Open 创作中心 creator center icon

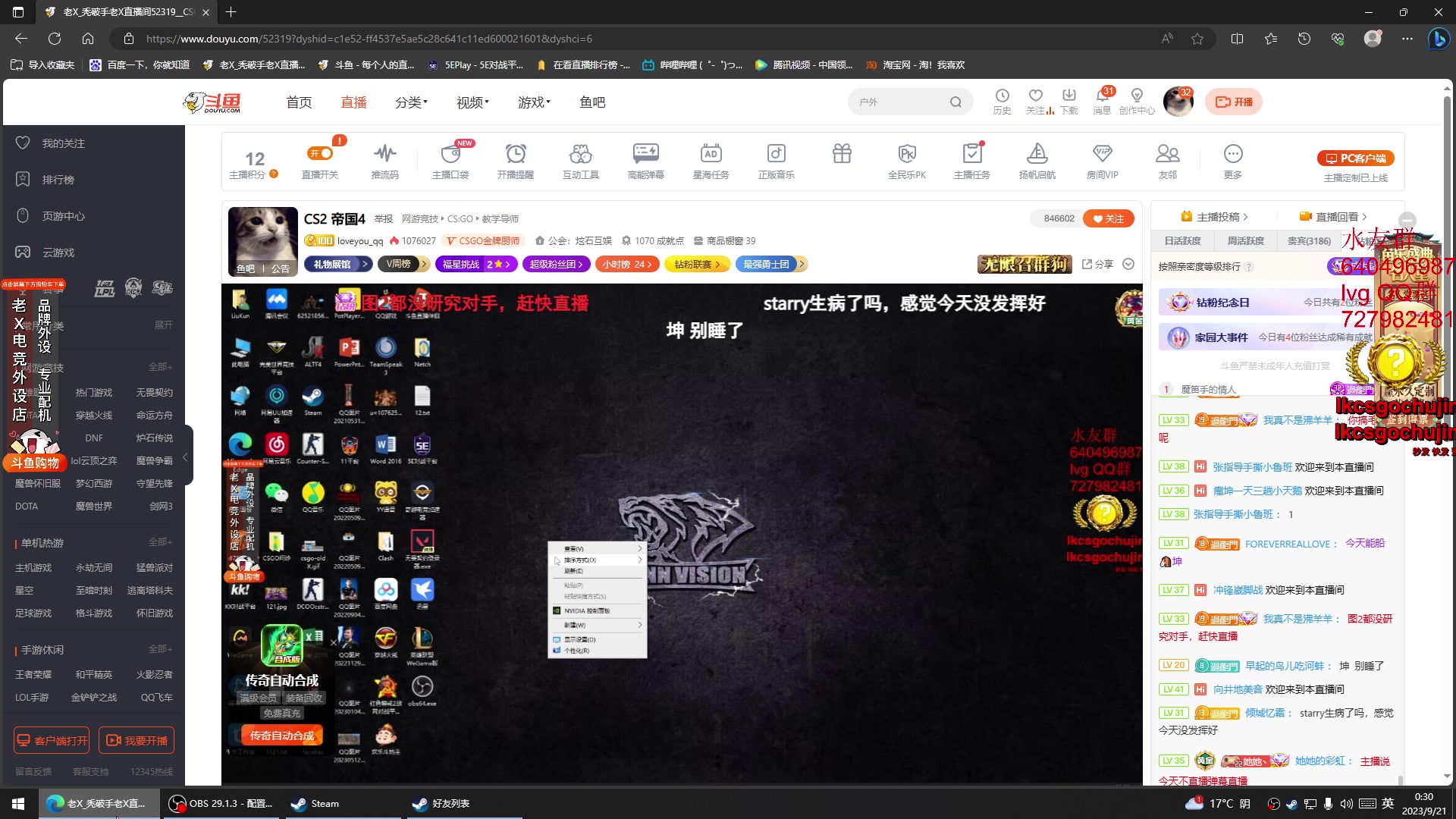click(1137, 101)
